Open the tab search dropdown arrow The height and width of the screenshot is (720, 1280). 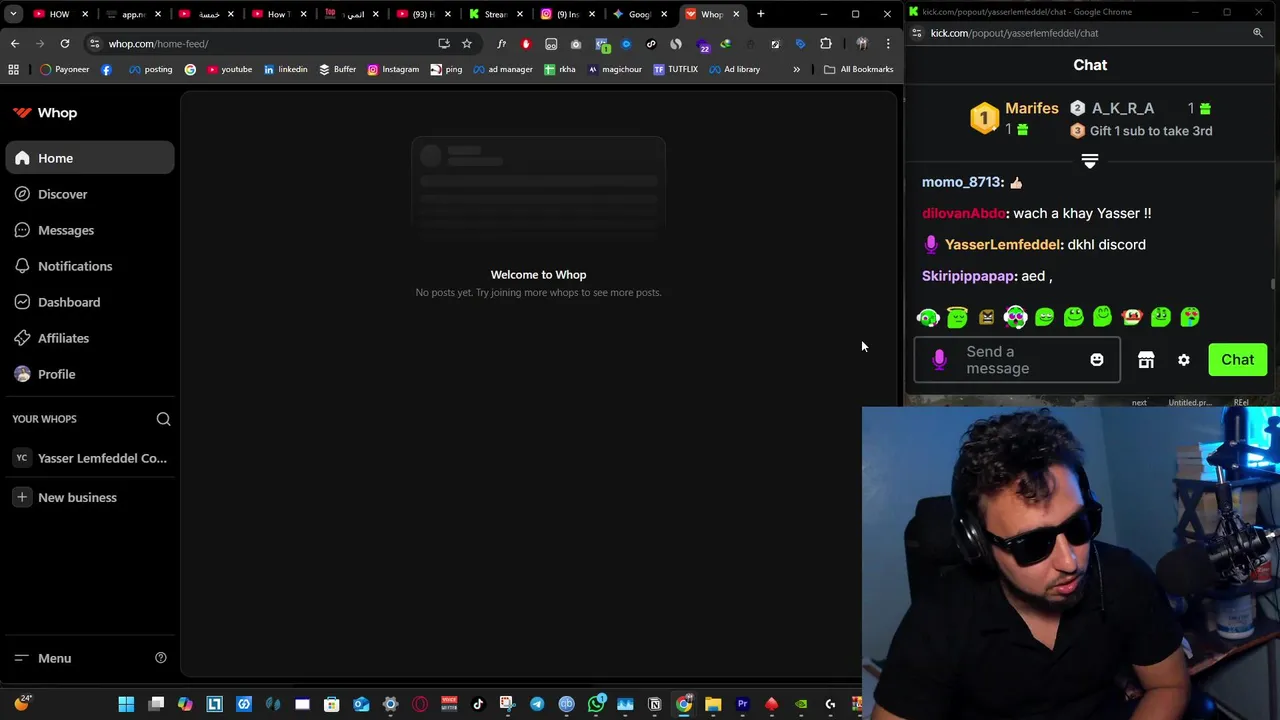[x=13, y=14]
